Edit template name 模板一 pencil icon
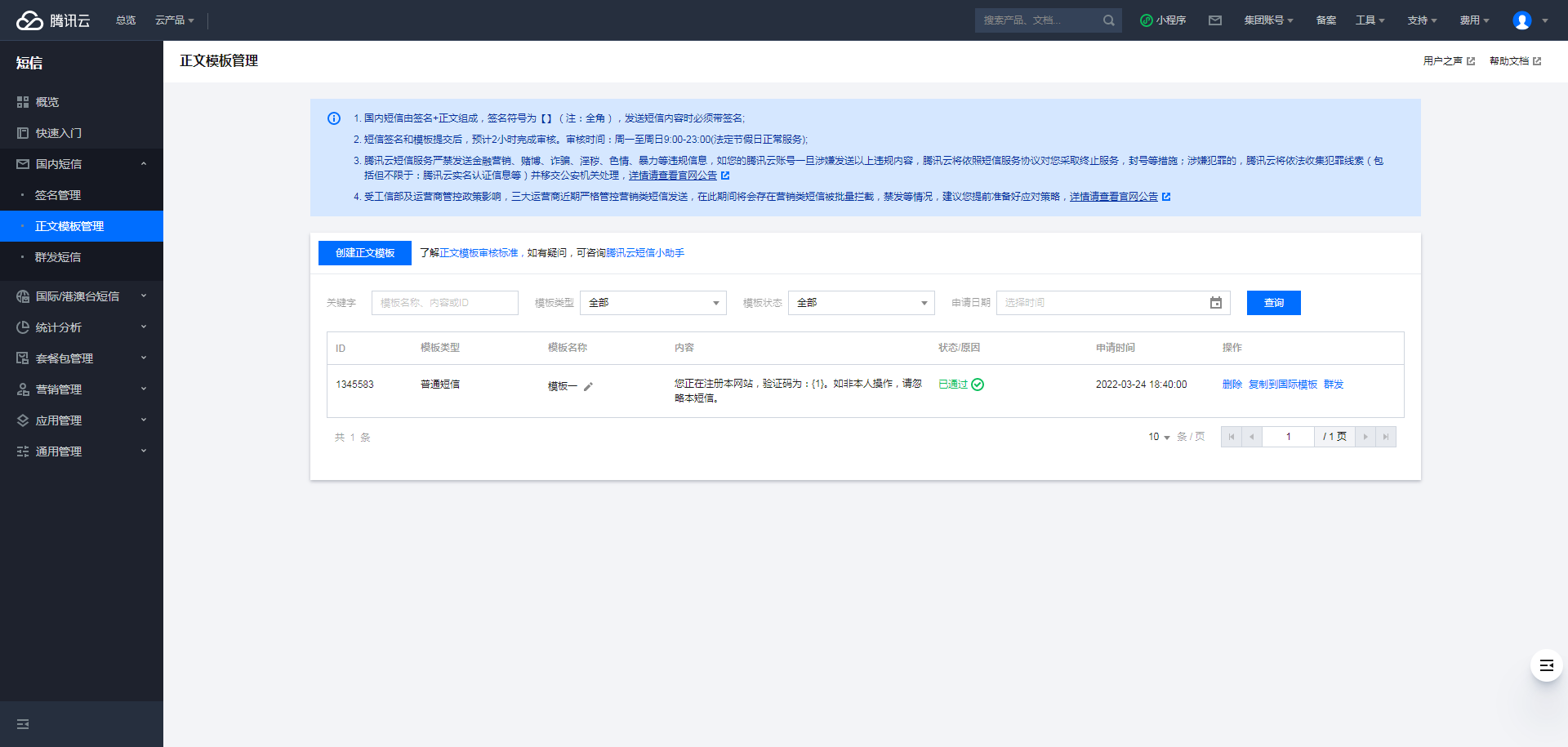Viewport: 1568px width, 747px height. [588, 386]
